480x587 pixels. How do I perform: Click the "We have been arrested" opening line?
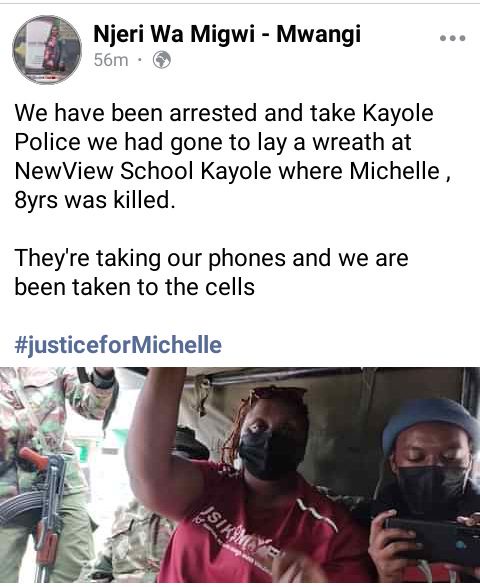(x=224, y=113)
